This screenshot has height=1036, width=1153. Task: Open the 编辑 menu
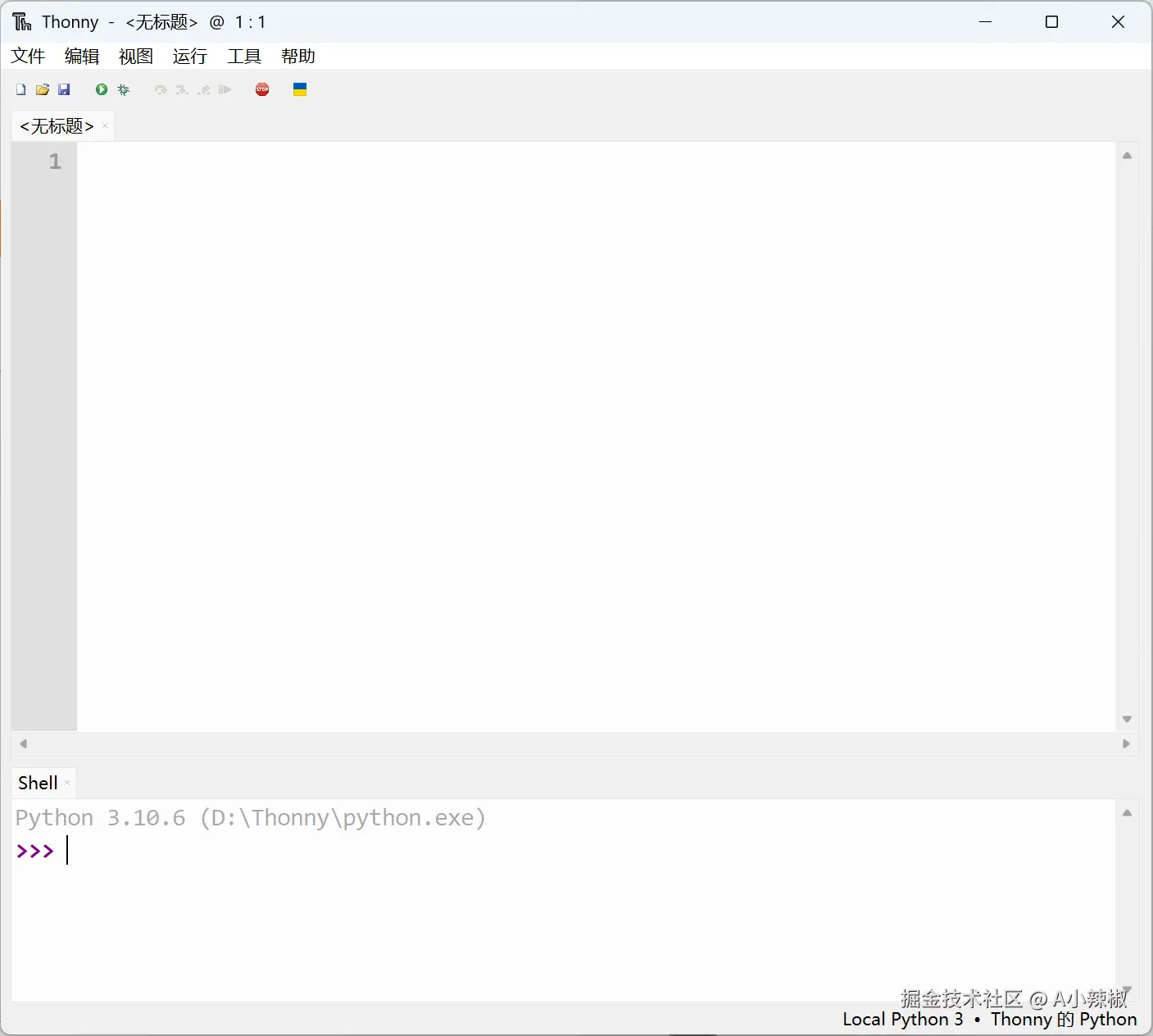point(82,56)
